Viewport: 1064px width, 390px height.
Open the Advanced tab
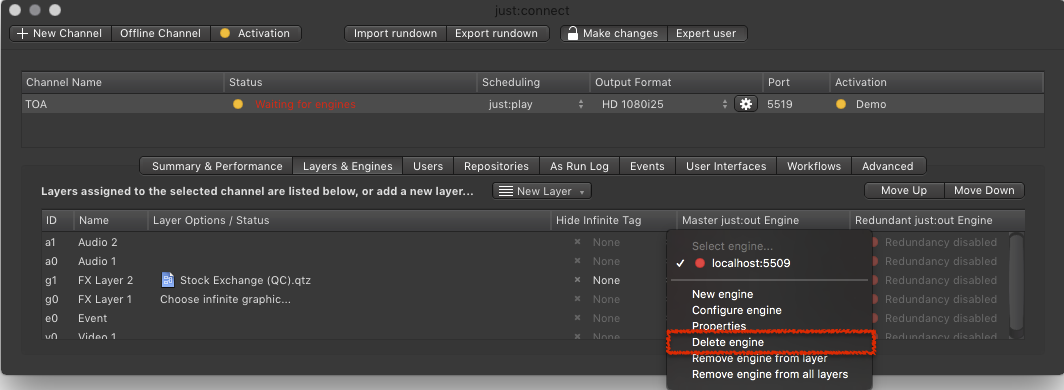(888, 166)
